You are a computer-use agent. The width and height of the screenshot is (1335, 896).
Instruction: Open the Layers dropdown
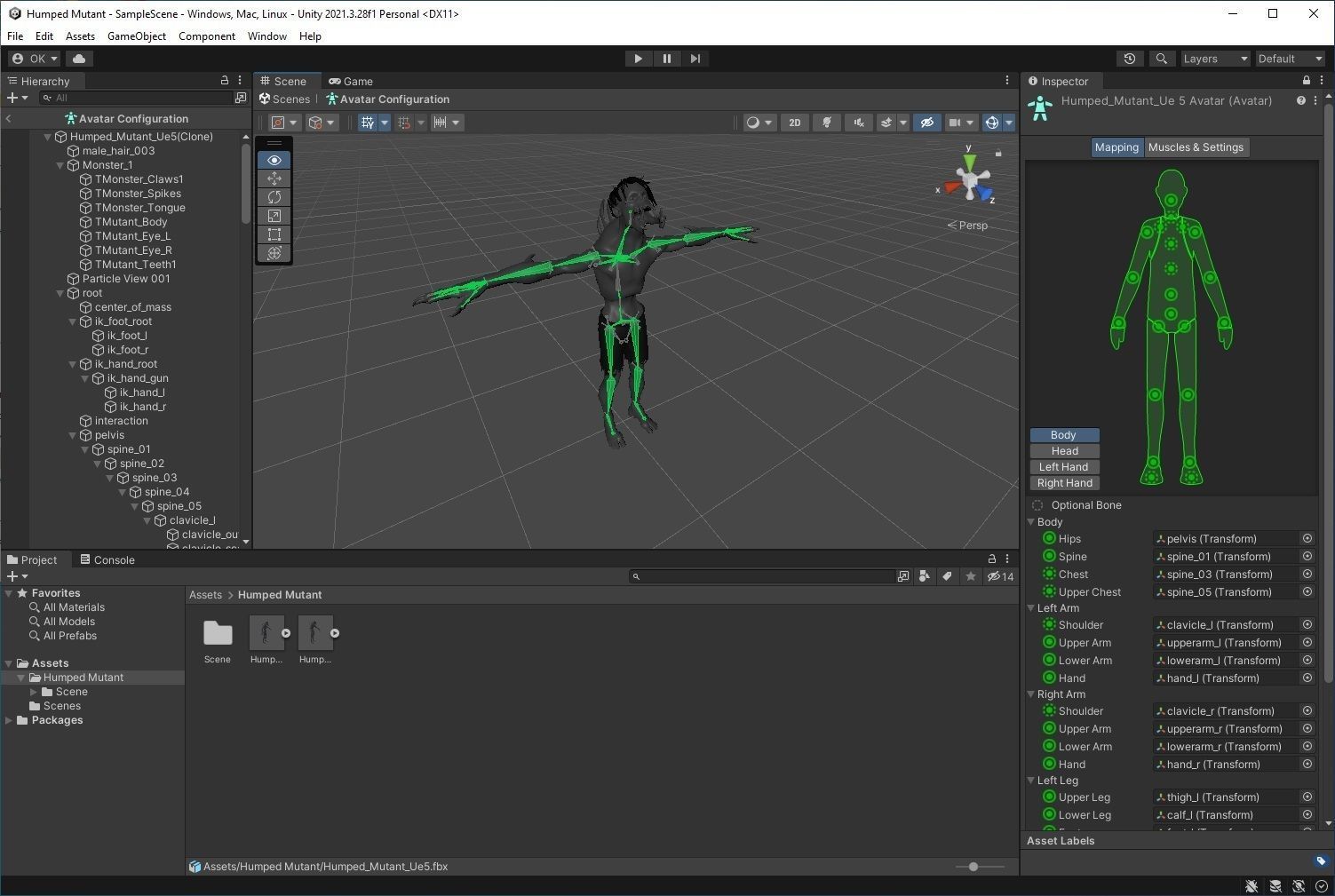tap(1214, 59)
